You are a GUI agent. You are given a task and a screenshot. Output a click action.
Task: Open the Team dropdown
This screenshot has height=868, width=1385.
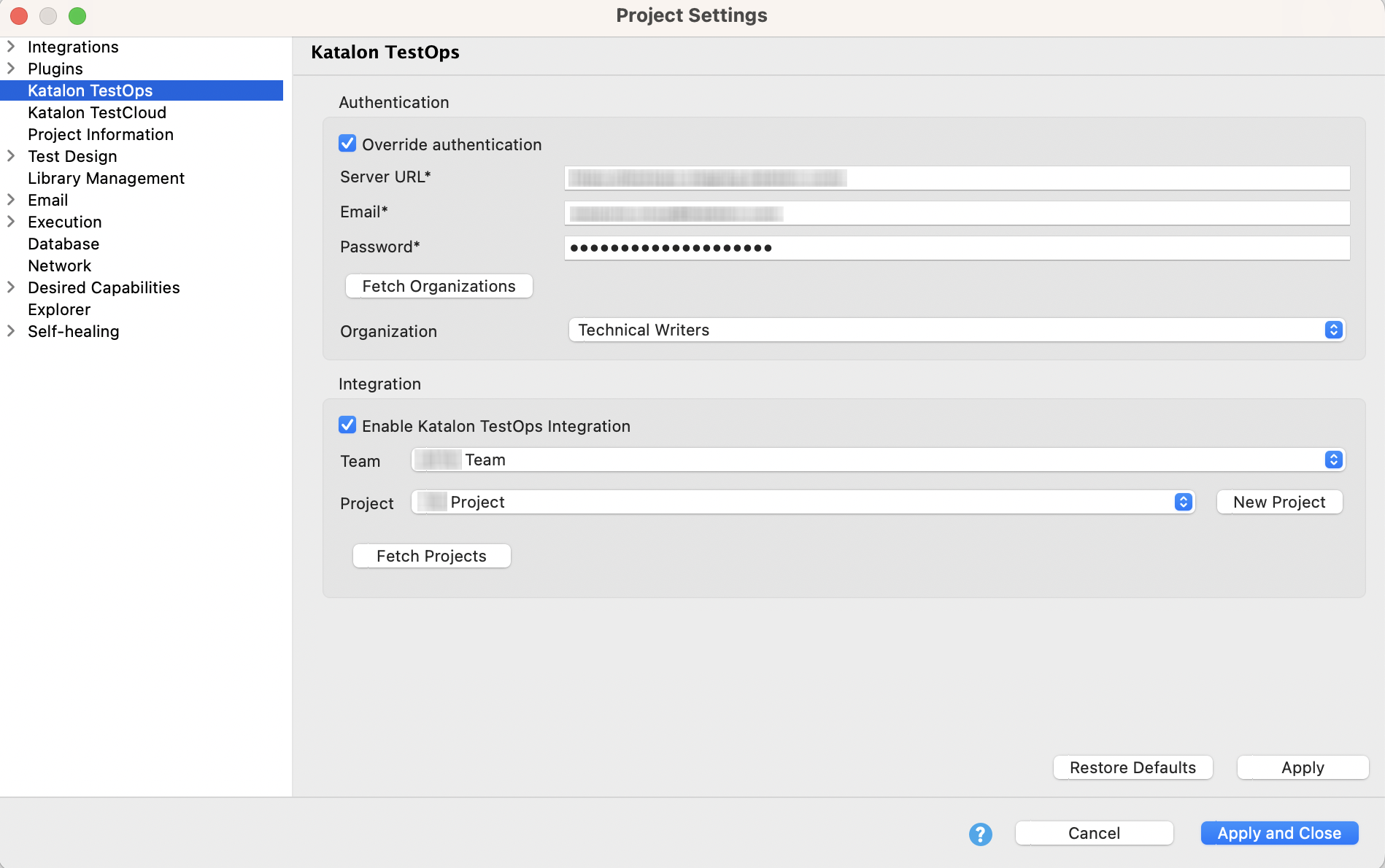[x=878, y=460]
